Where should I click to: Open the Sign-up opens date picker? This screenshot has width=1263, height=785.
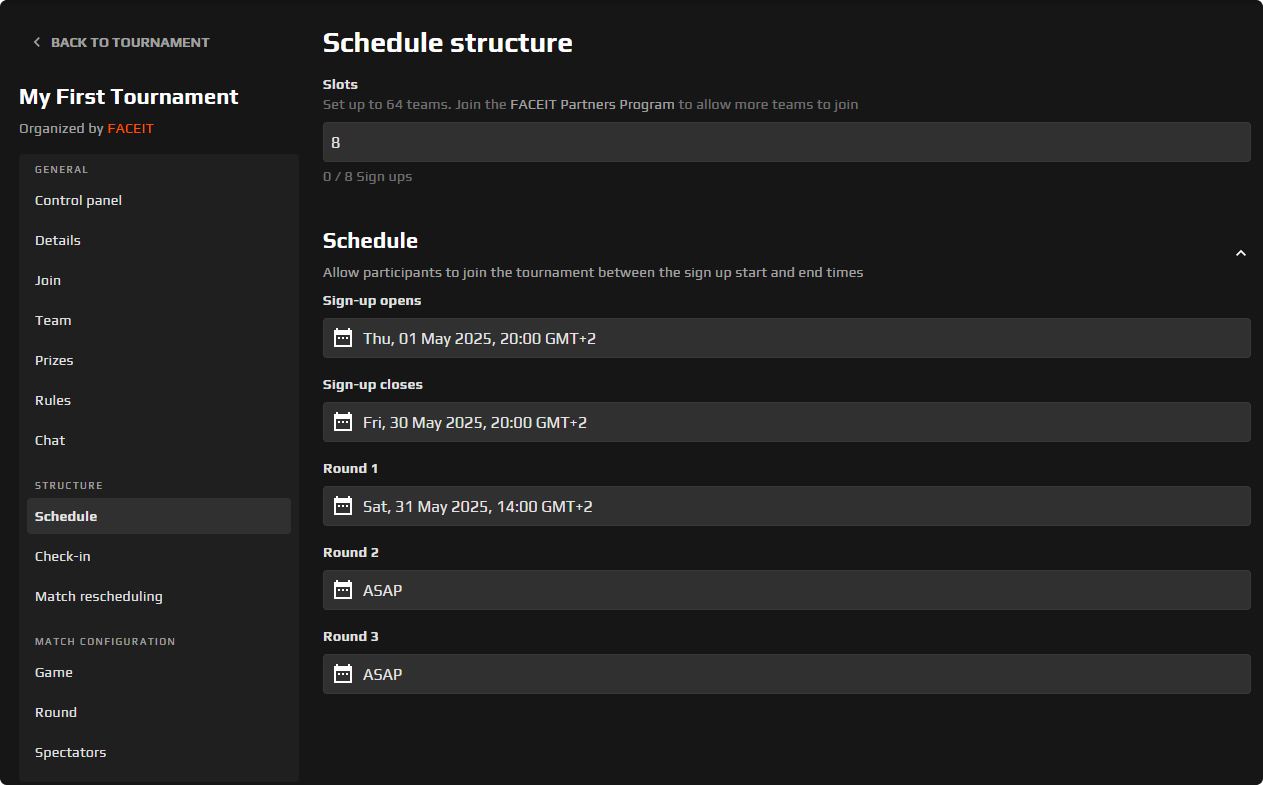click(786, 338)
